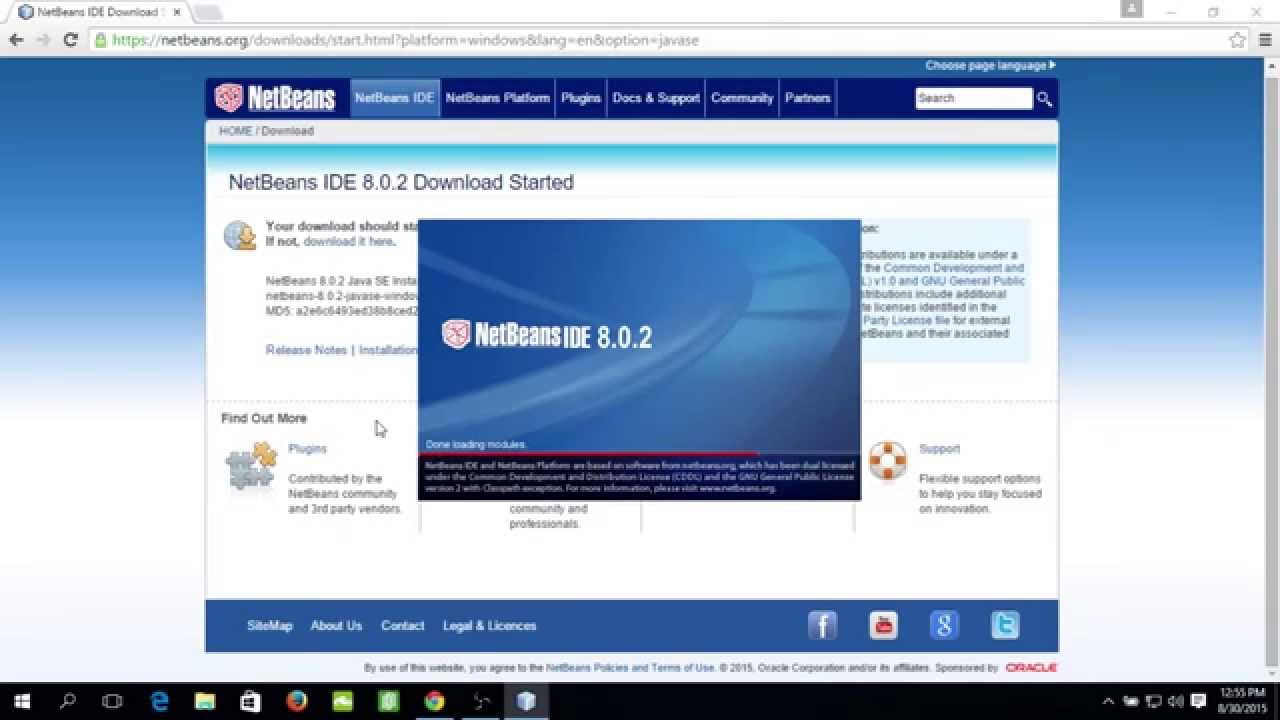Click the Oracle sponsor logo
The height and width of the screenshot is (720, 1280).
[x=1031, y=668]
